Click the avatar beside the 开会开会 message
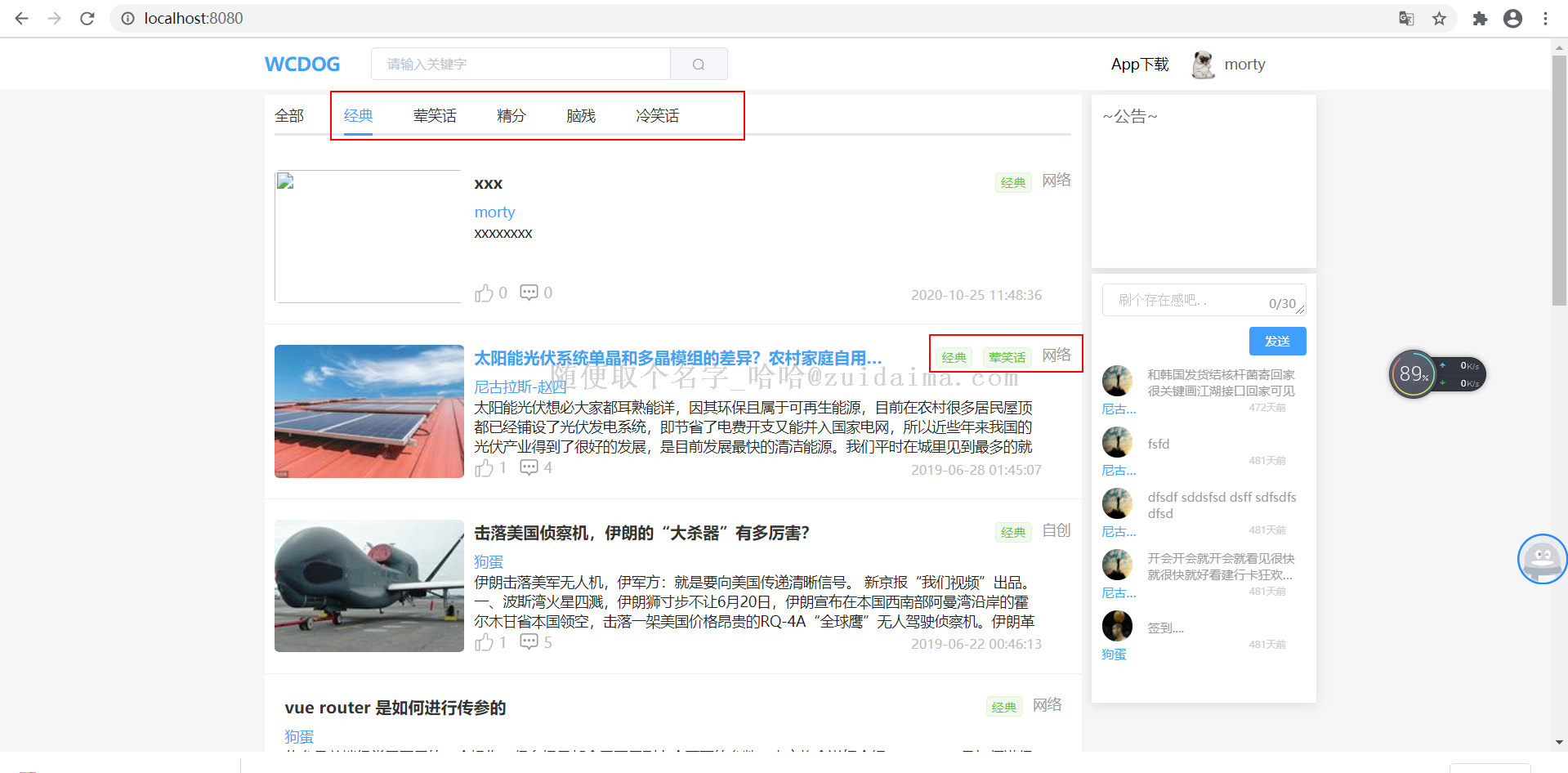 pos(1117,565)
